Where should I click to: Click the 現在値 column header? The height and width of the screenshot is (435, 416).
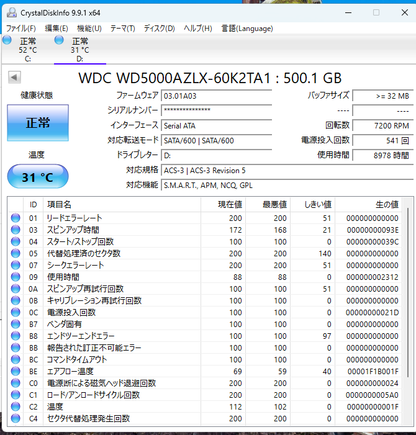coord(223,205)
